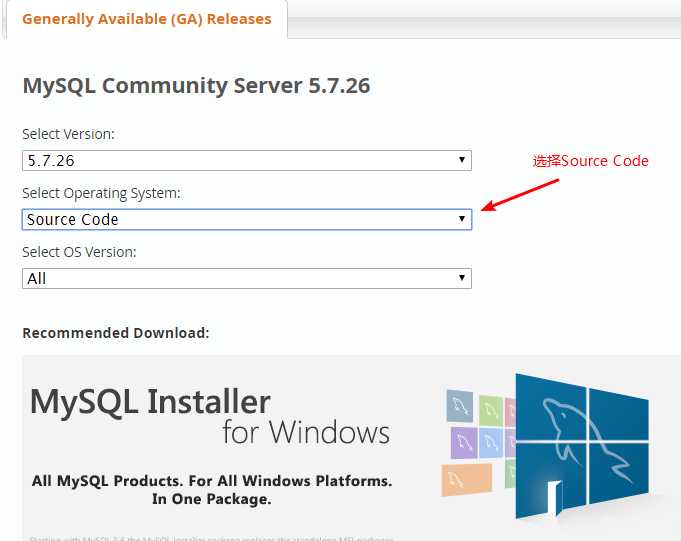This screenshot has width=681, height=541.
Task: Click the left purple MySQL tile
Action: 463,441
